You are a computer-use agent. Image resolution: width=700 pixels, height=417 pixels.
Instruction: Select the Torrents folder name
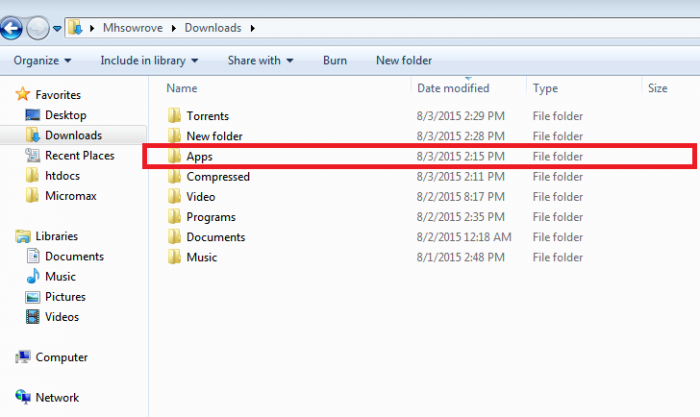click(208, 116)
